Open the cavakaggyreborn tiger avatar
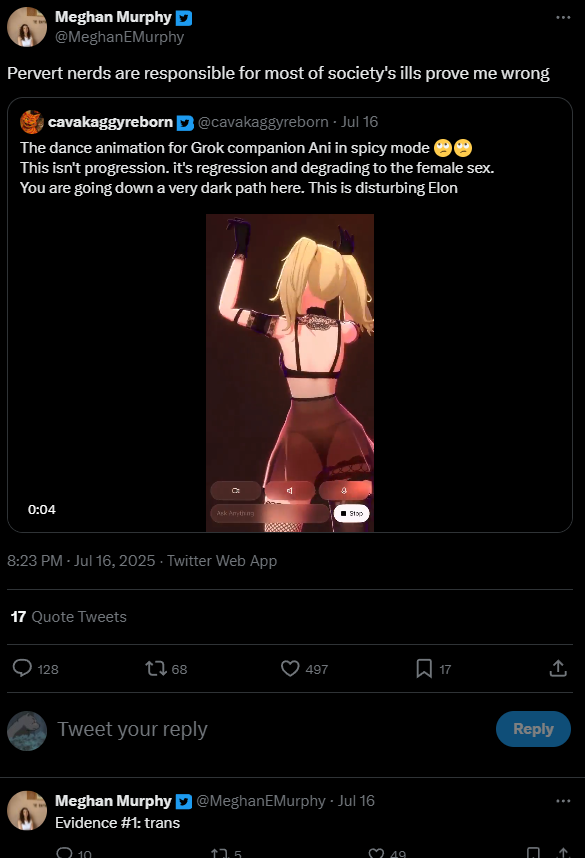 tap(32, 121)
